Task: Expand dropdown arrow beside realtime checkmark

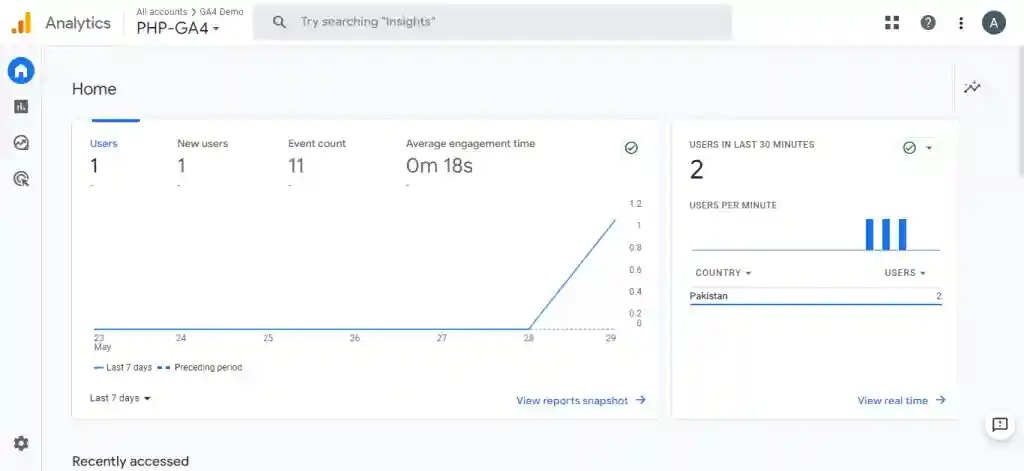Action: (929, 148)
